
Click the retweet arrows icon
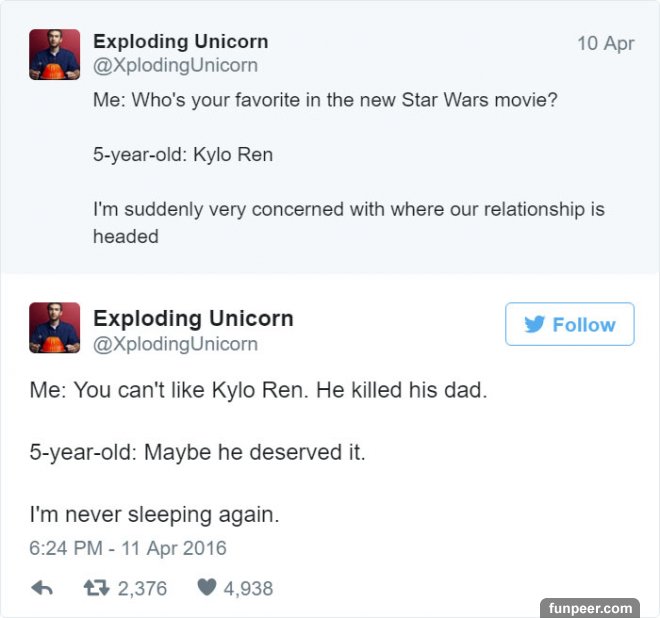point(95,589)
